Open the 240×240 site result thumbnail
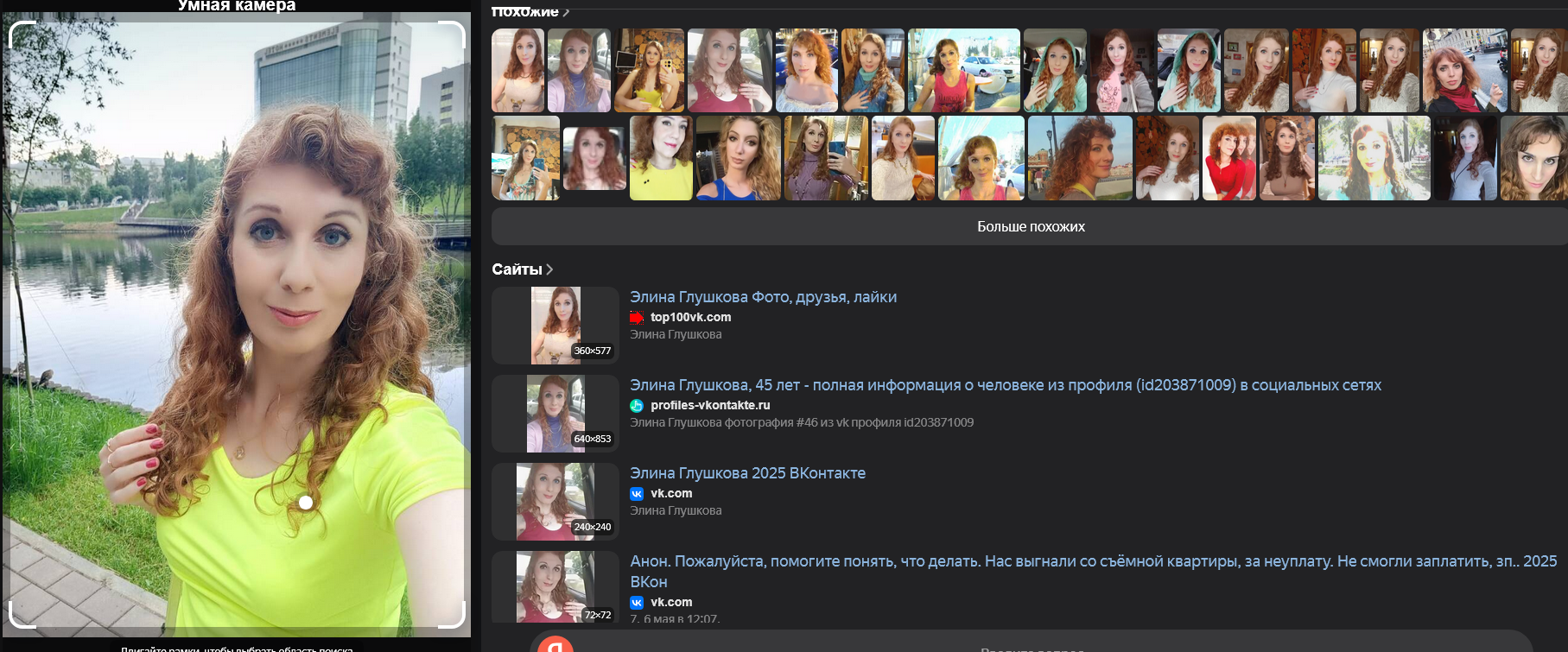 coord(555,502)
